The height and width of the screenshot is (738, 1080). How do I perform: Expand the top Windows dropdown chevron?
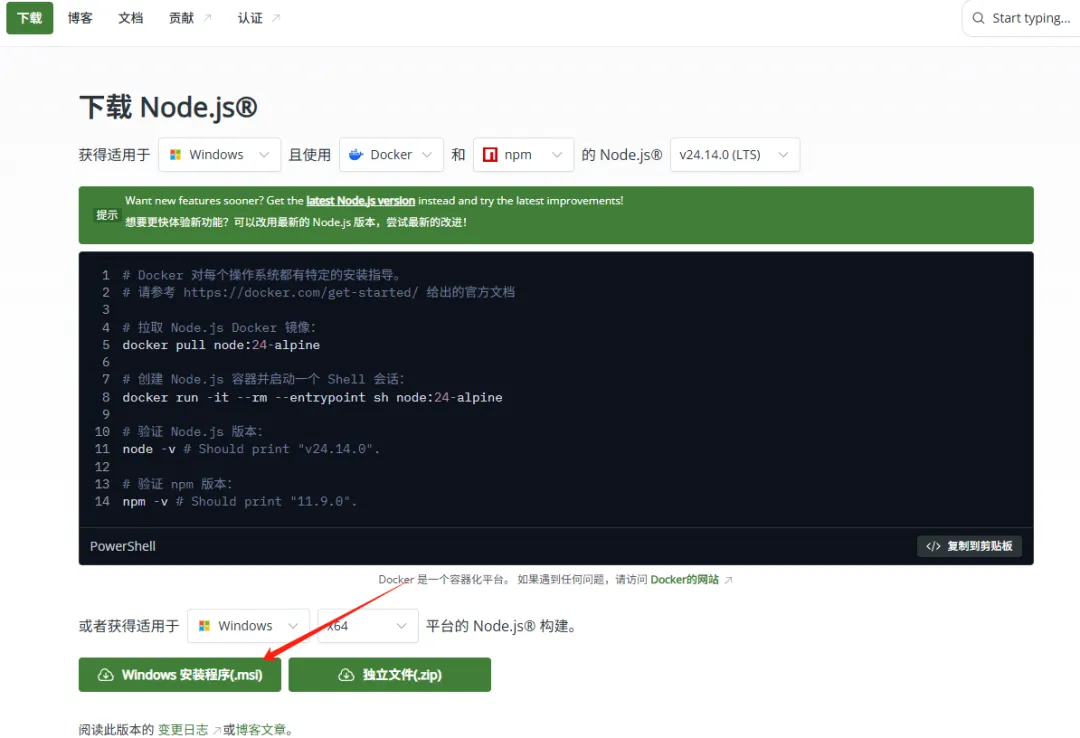coord(264,154)
